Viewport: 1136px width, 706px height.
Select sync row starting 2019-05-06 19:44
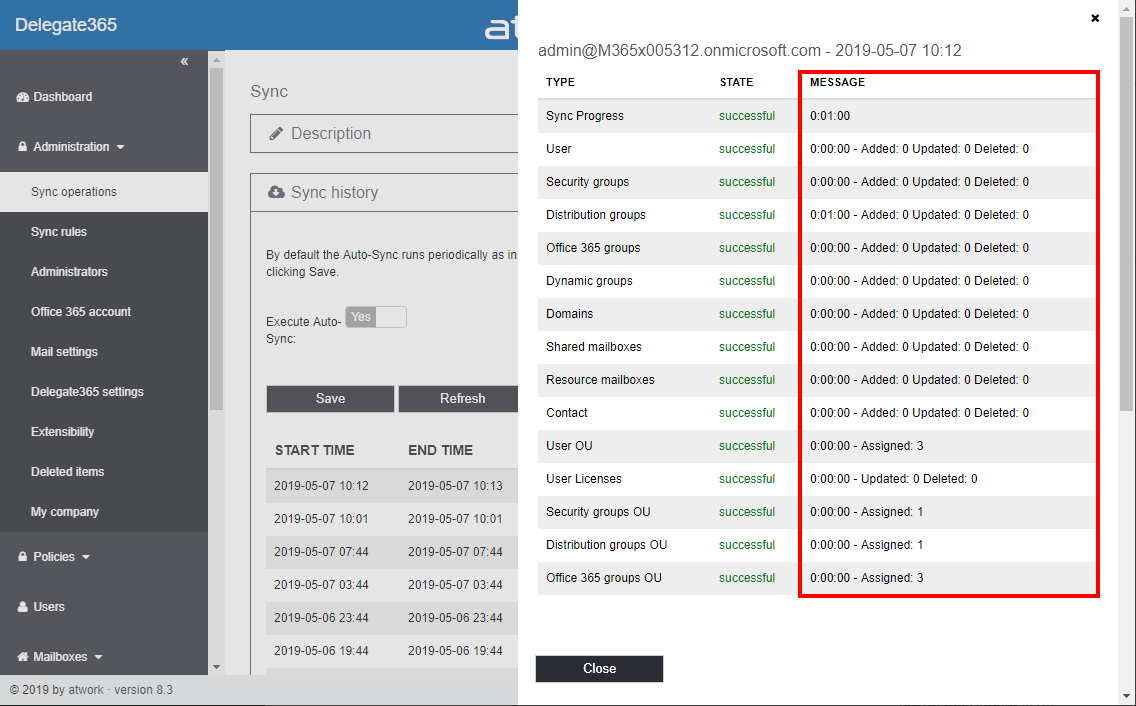[x=392, y=651]
